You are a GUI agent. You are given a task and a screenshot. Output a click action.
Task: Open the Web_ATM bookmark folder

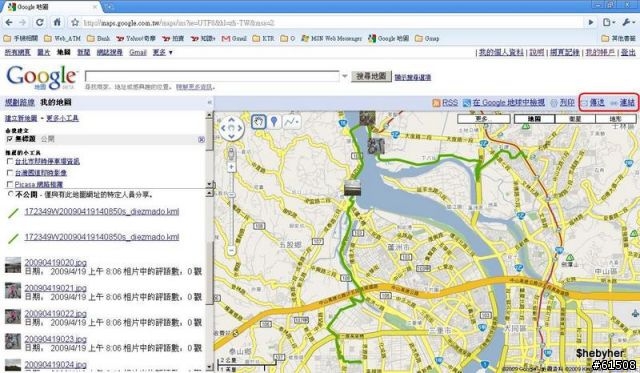pyautogui.click(x=62, y=38)
